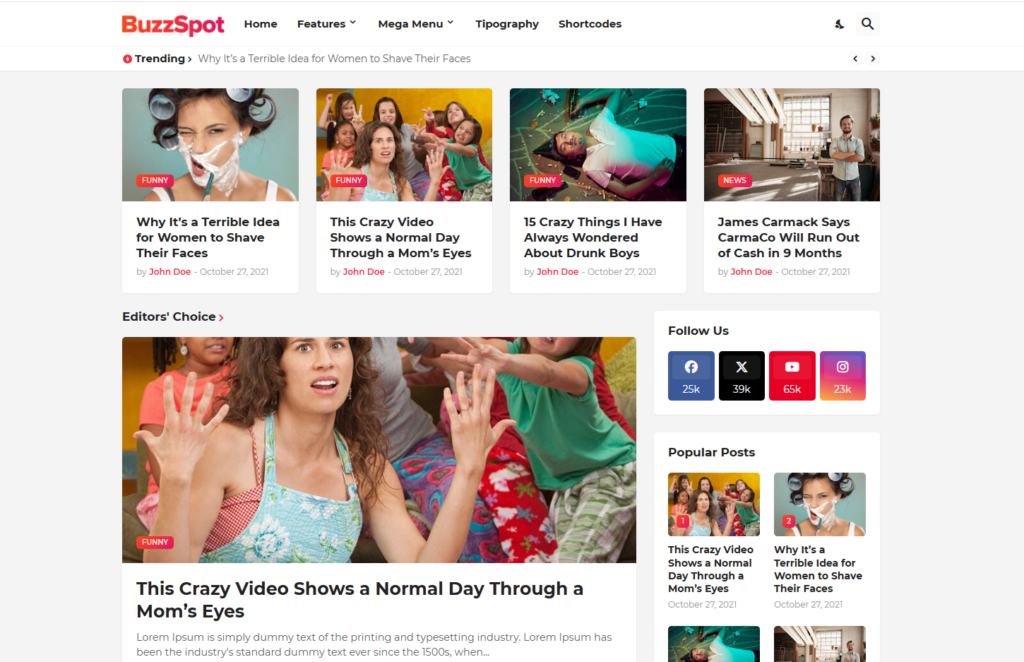The width and height of the screenshot is (1024, 662).
Task: Select Shortcodes in the navigation bar
Action: (589, 24)
